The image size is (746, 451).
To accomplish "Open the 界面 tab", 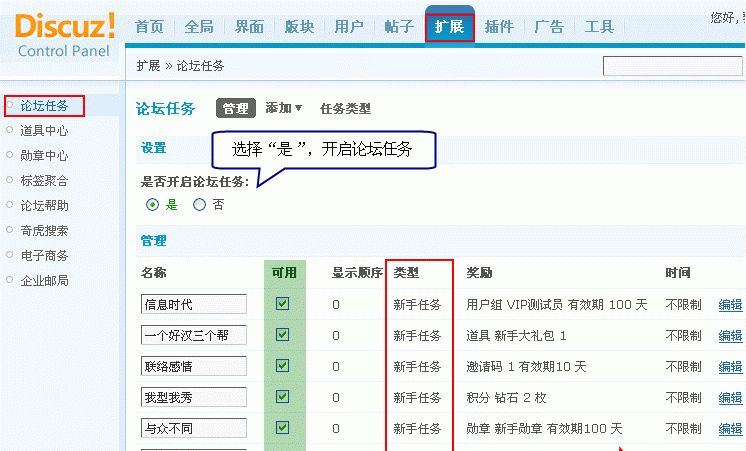I will pyautogui.click(x=249, y=27).
